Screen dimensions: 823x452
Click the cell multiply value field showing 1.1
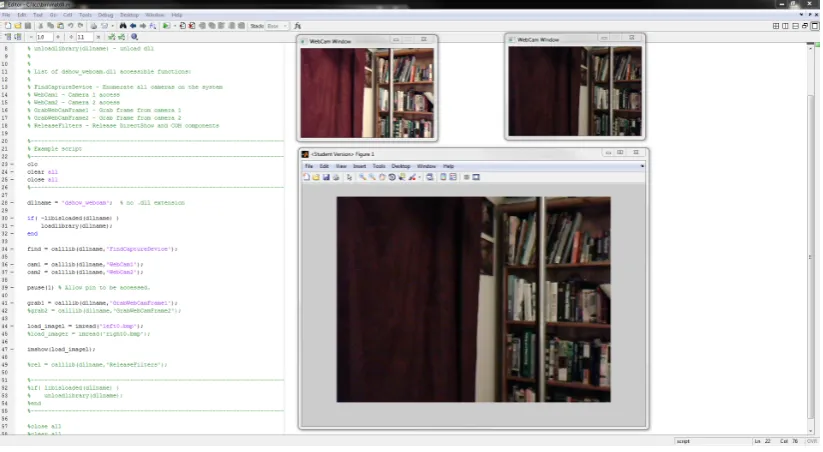(85, 37)
